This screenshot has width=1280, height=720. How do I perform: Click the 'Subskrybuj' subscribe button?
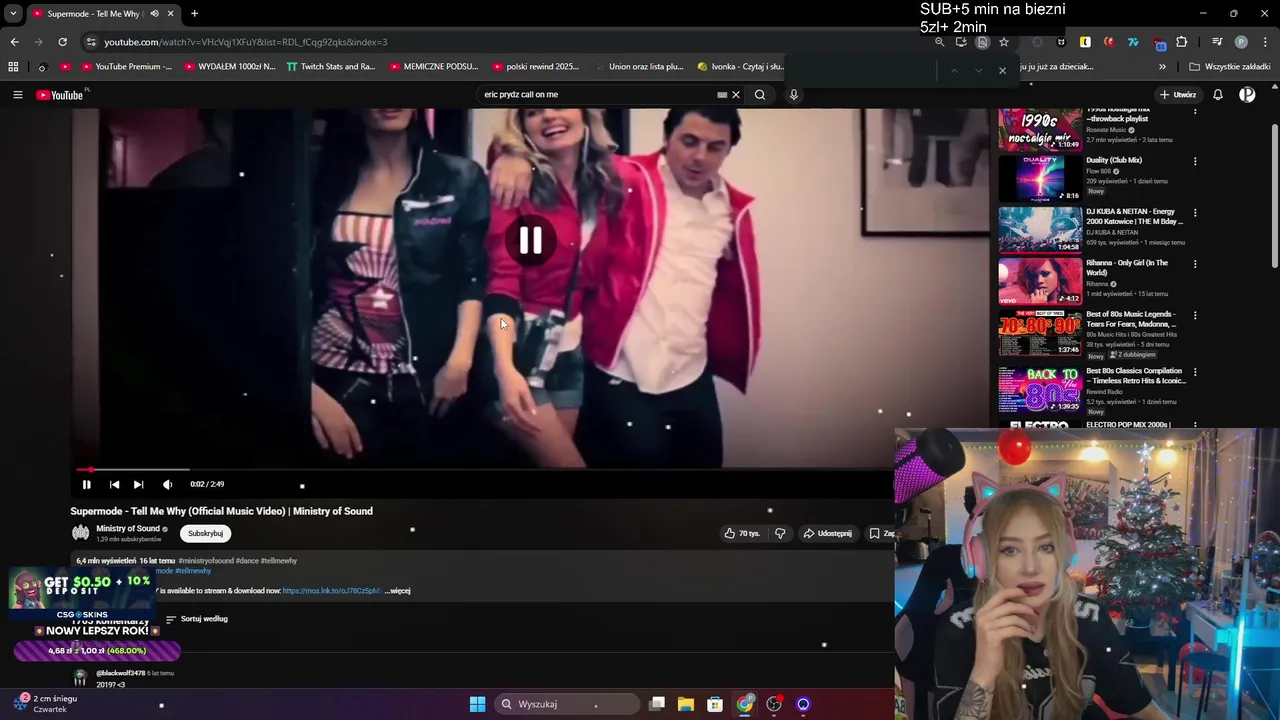tap(205, 533)
